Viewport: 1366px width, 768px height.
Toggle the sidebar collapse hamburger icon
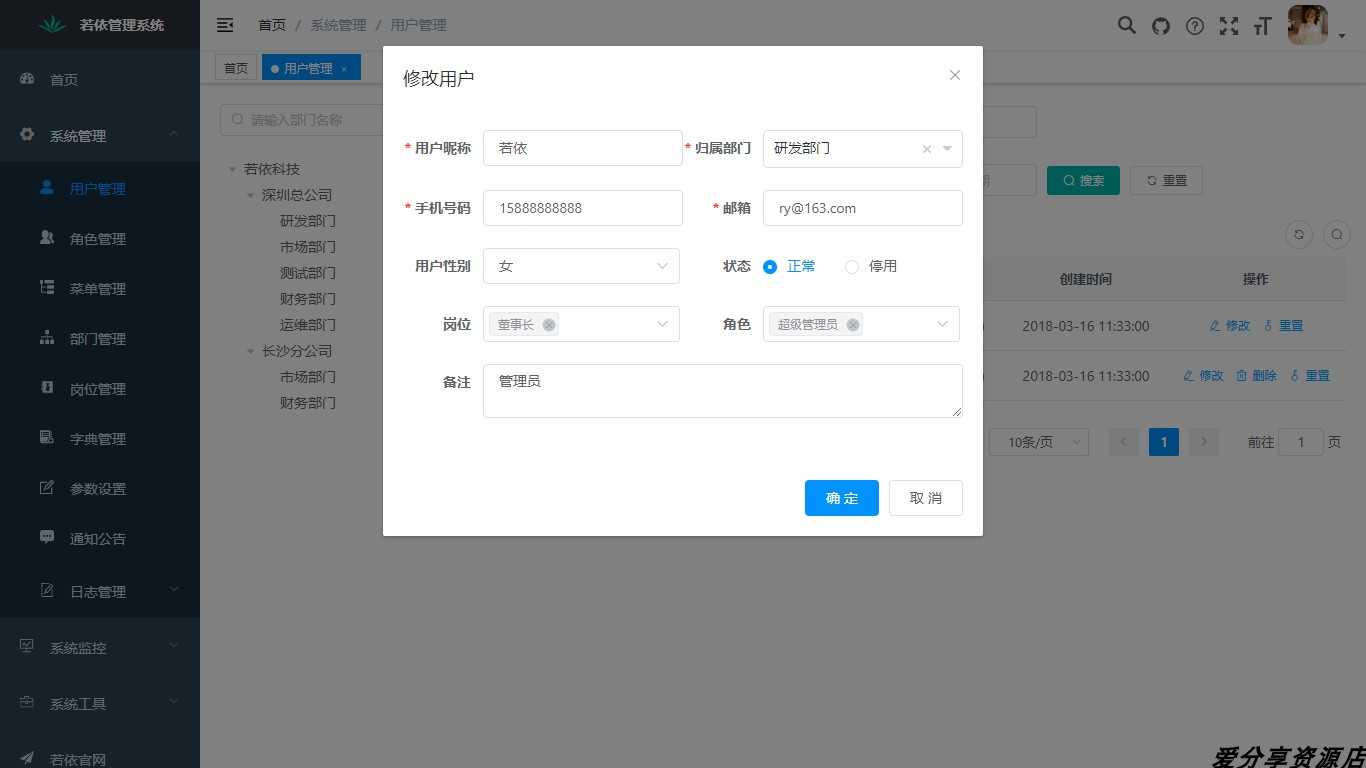[x=225, y=25]
